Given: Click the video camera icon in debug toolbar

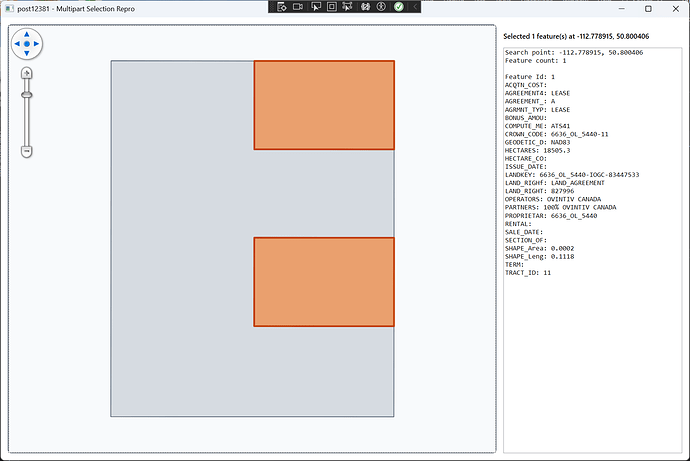Looking at the screenshot, I should [x=298, y=7].
